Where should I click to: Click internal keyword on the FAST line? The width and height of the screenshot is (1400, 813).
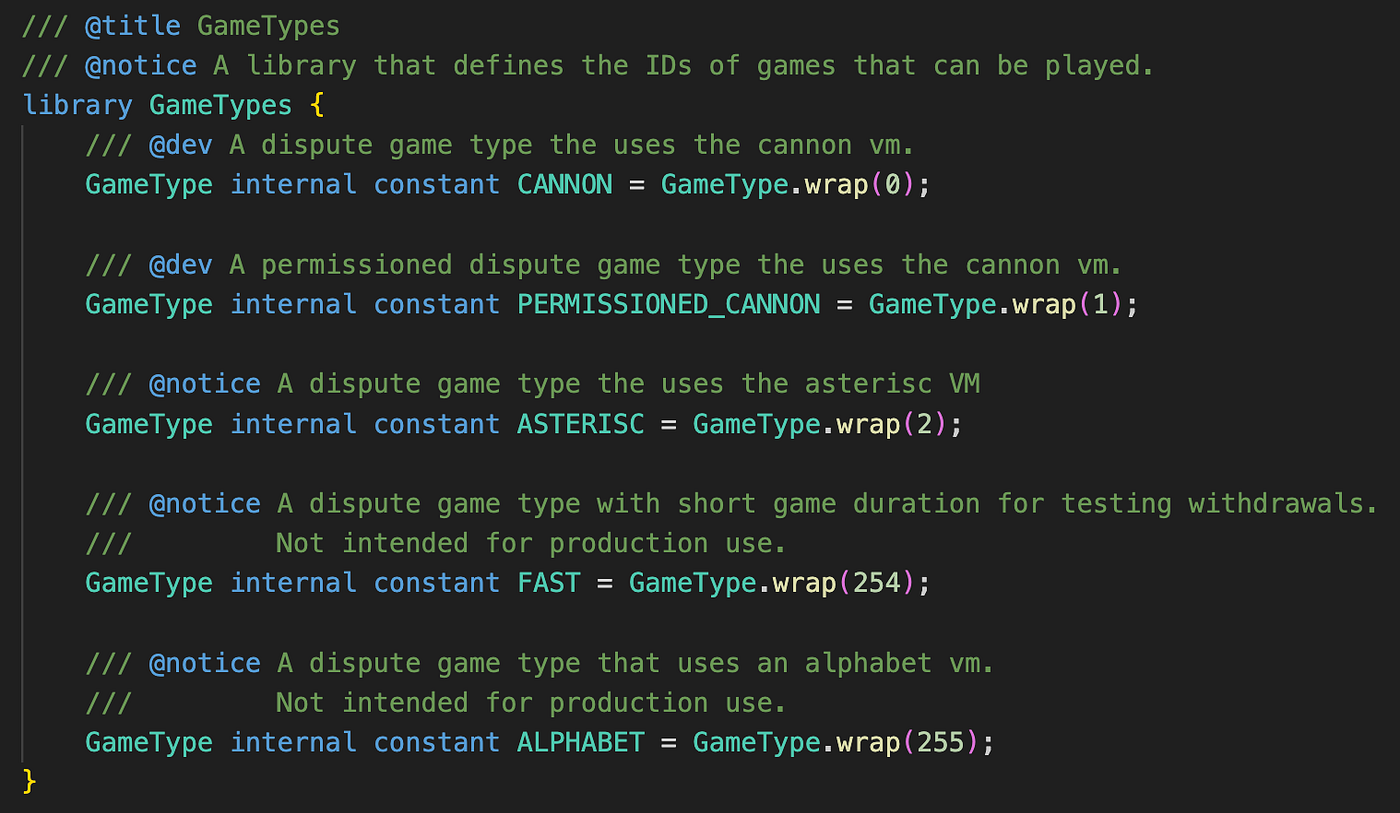[293, 583]
